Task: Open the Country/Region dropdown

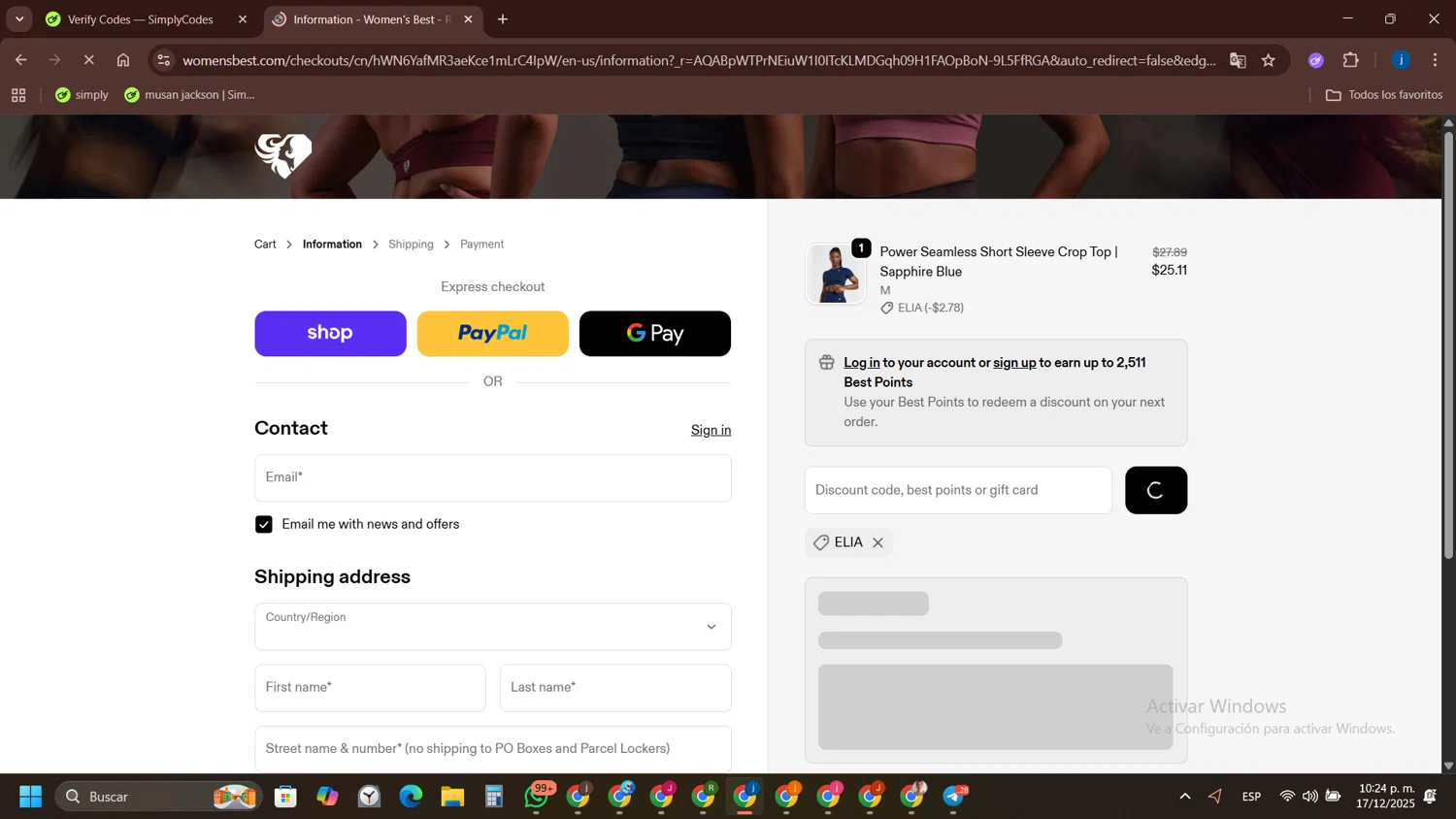Action: 493,626
